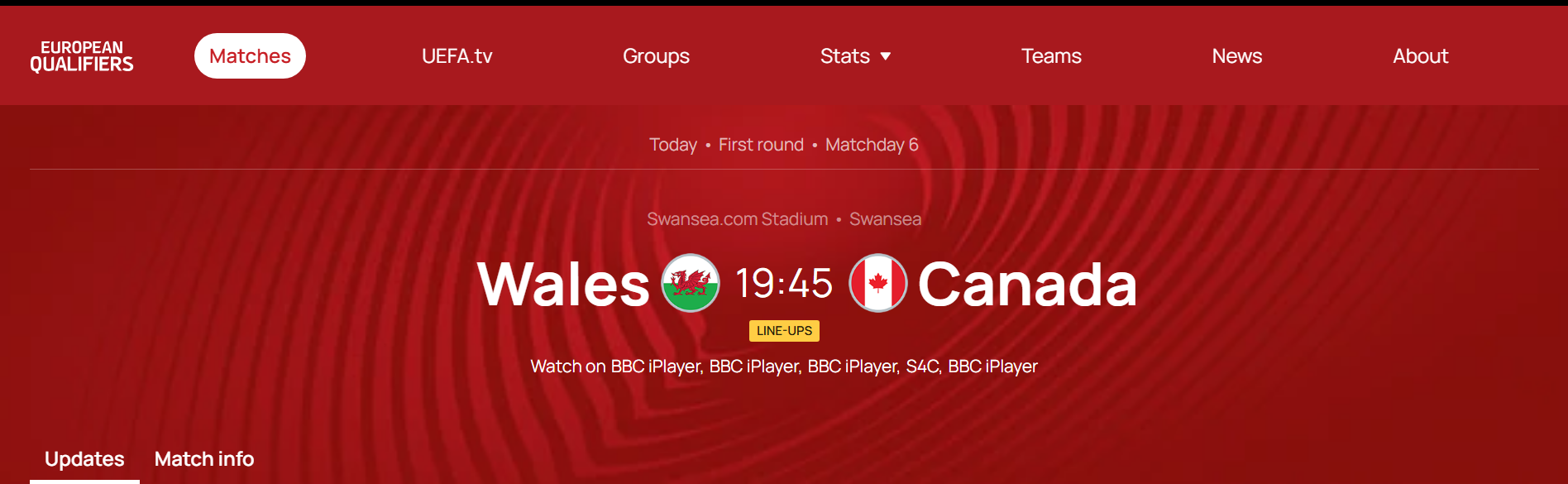
Task: Switch to the Updates tab
Action: pyautogui.click(x=84, y=459)
